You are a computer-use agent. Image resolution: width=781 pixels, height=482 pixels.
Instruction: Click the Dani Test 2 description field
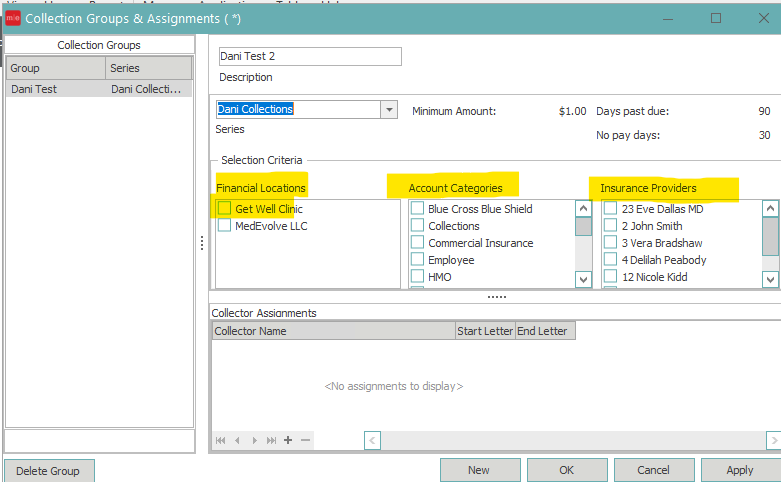[309, 56]
